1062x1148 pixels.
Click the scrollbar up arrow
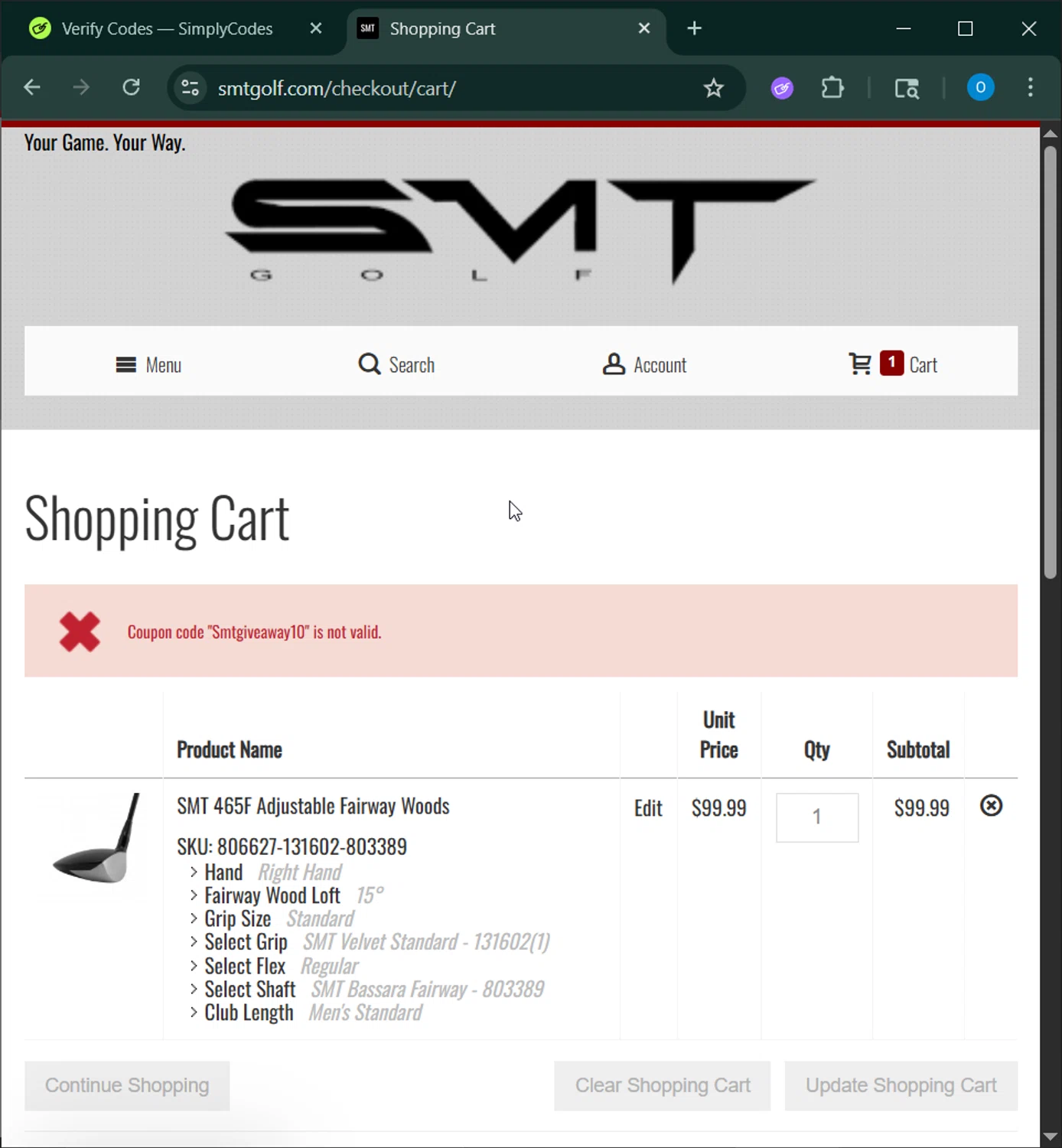tap(1051, 133)
